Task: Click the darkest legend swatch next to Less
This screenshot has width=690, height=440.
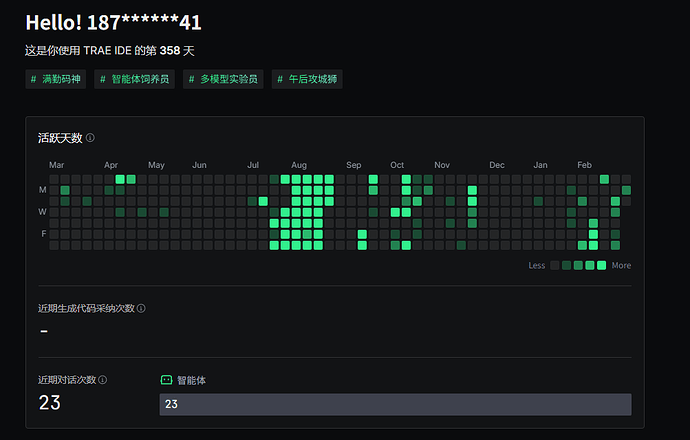Action: point(555,265)
